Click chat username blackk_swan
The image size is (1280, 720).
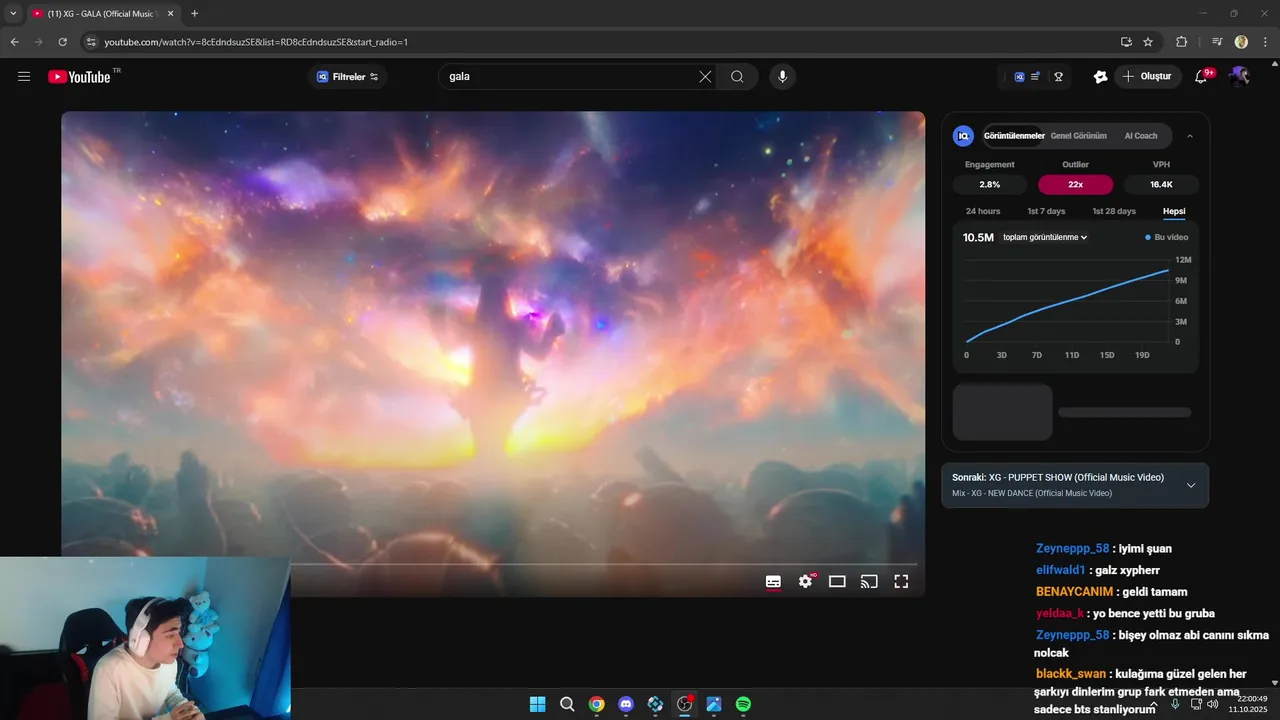(x=1071, y=674)
